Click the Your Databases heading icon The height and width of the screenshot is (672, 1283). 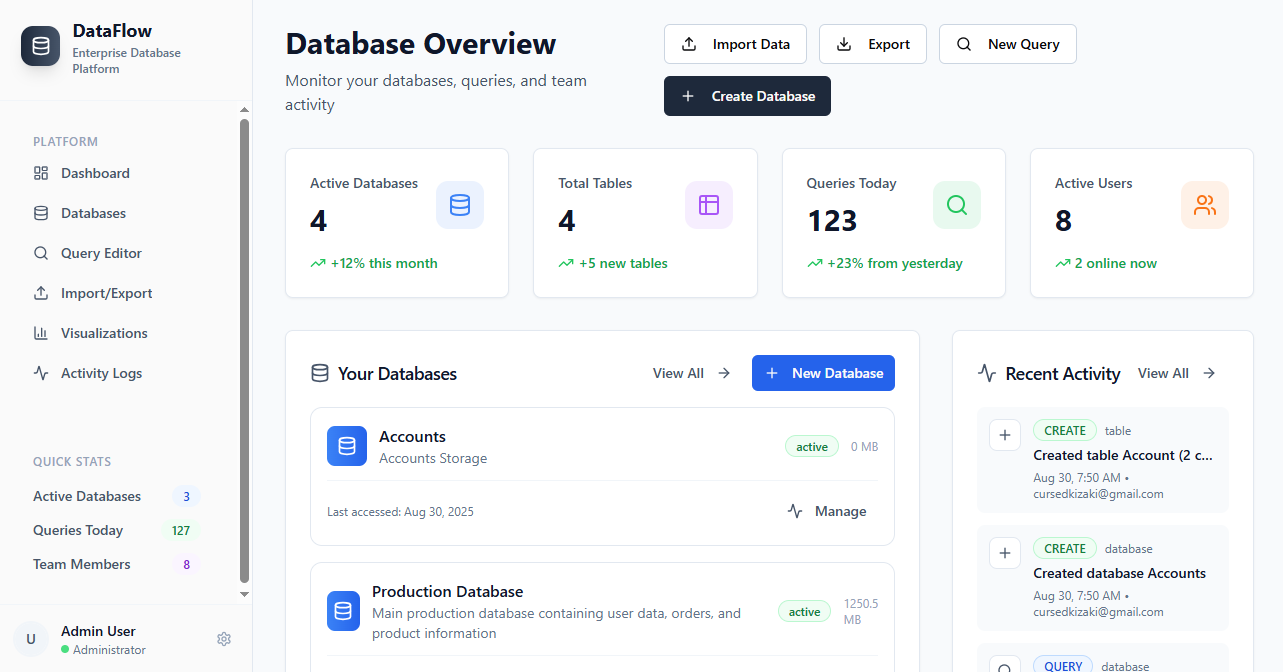coord(320,373)
